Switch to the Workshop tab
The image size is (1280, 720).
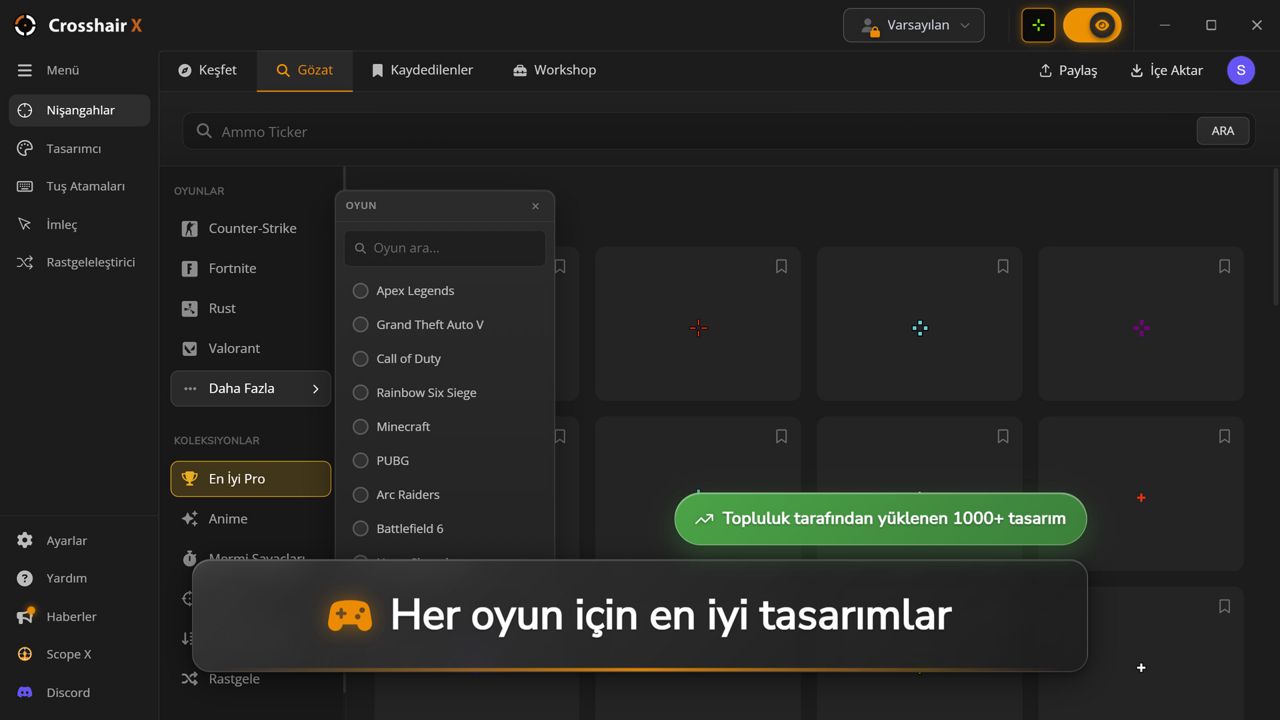point(554,70)
